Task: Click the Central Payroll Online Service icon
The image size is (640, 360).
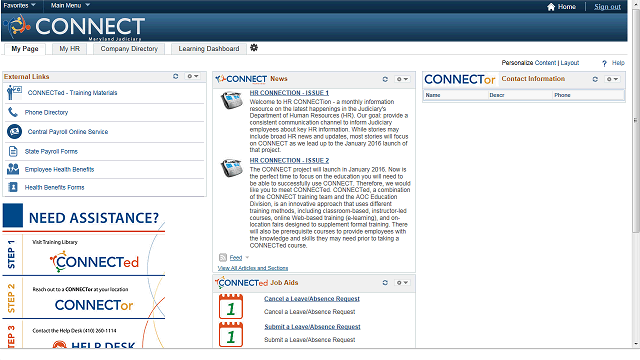Action: click(14, 131)
